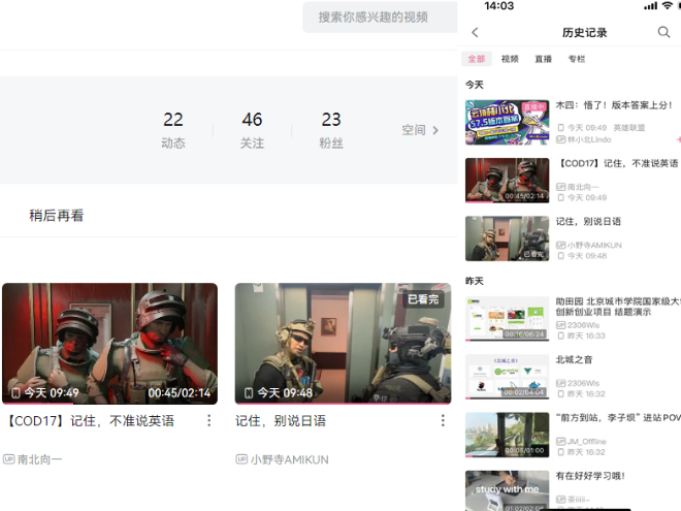Click title "前方到站,李子坝"进站POV
Viewport: 681px width, 511px height.
(x=618, y=418)
